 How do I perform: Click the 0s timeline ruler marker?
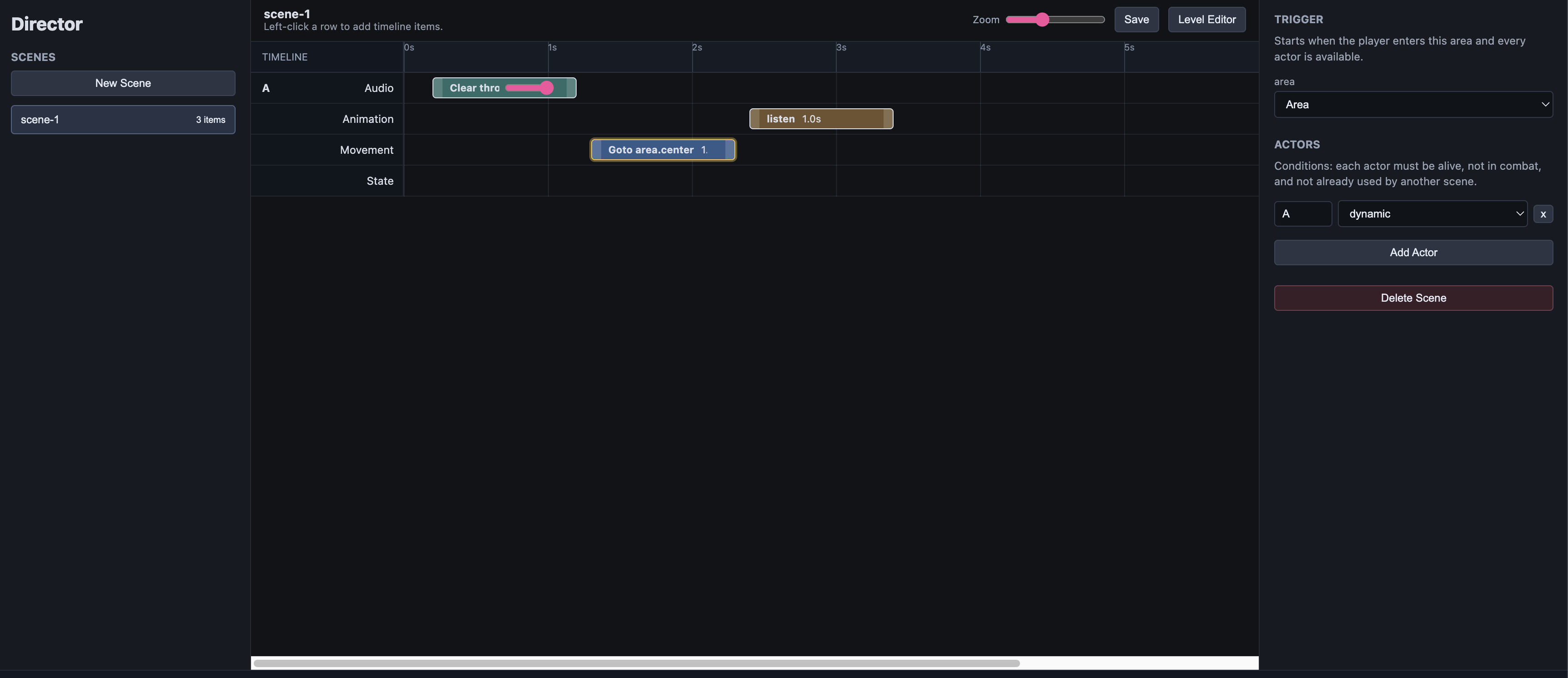409,47
